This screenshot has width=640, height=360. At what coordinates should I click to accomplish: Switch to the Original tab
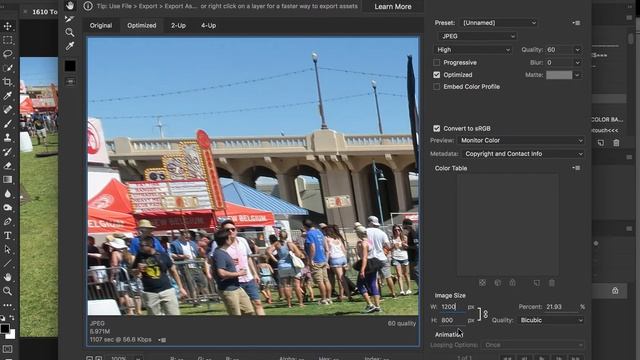101,25
